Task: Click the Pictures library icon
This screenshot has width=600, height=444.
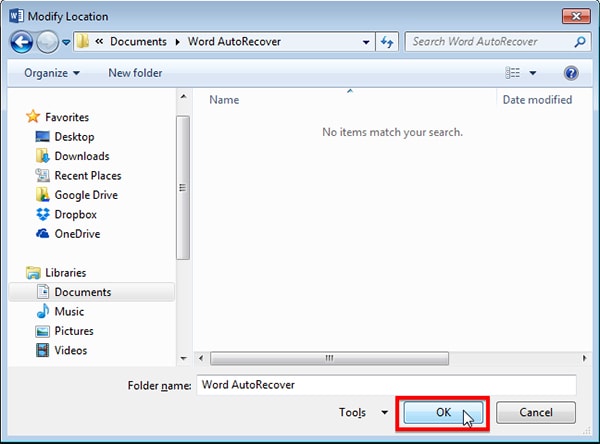Action: (x=42, y=331)
